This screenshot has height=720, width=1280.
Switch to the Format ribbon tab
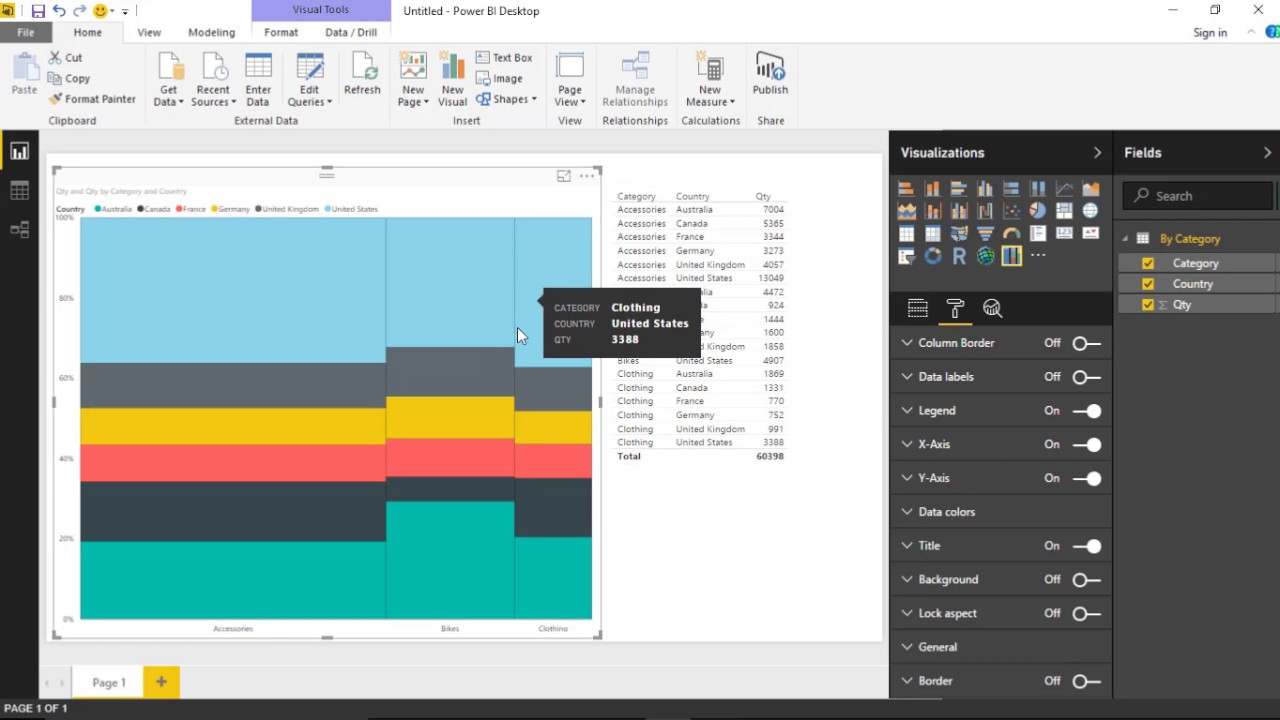281,32
